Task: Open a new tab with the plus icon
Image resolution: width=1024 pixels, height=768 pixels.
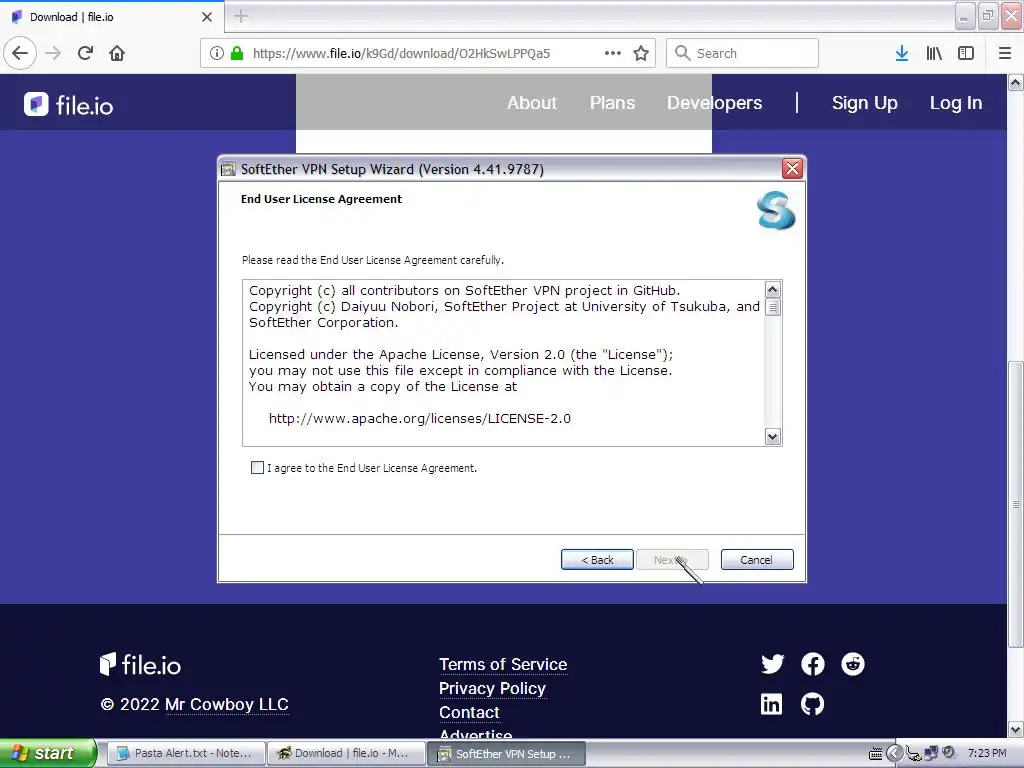Action: 241,16
